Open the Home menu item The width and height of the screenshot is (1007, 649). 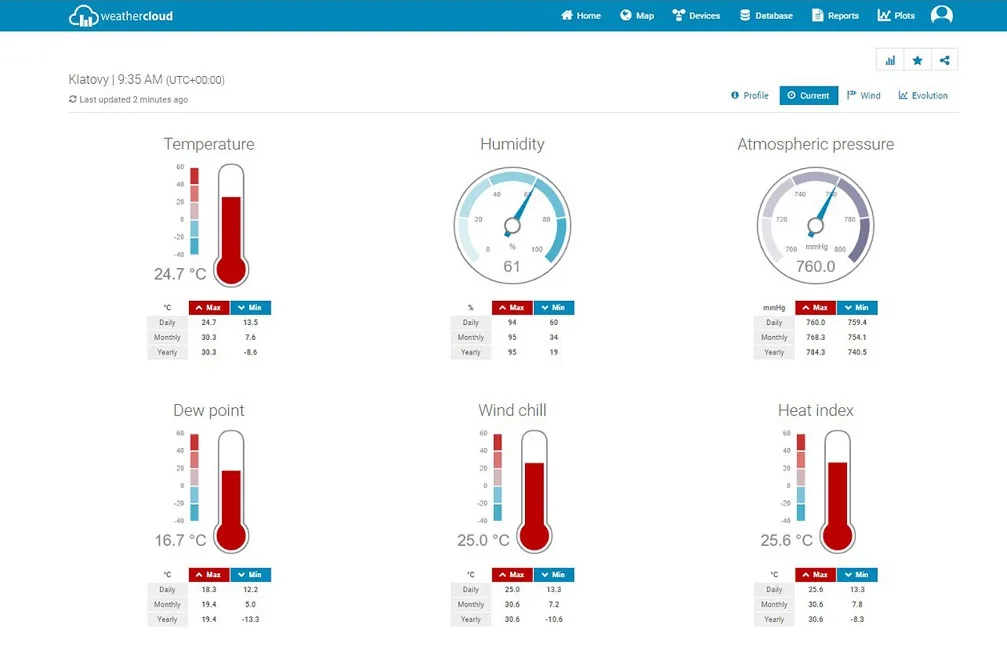click(x=581, y=15)
